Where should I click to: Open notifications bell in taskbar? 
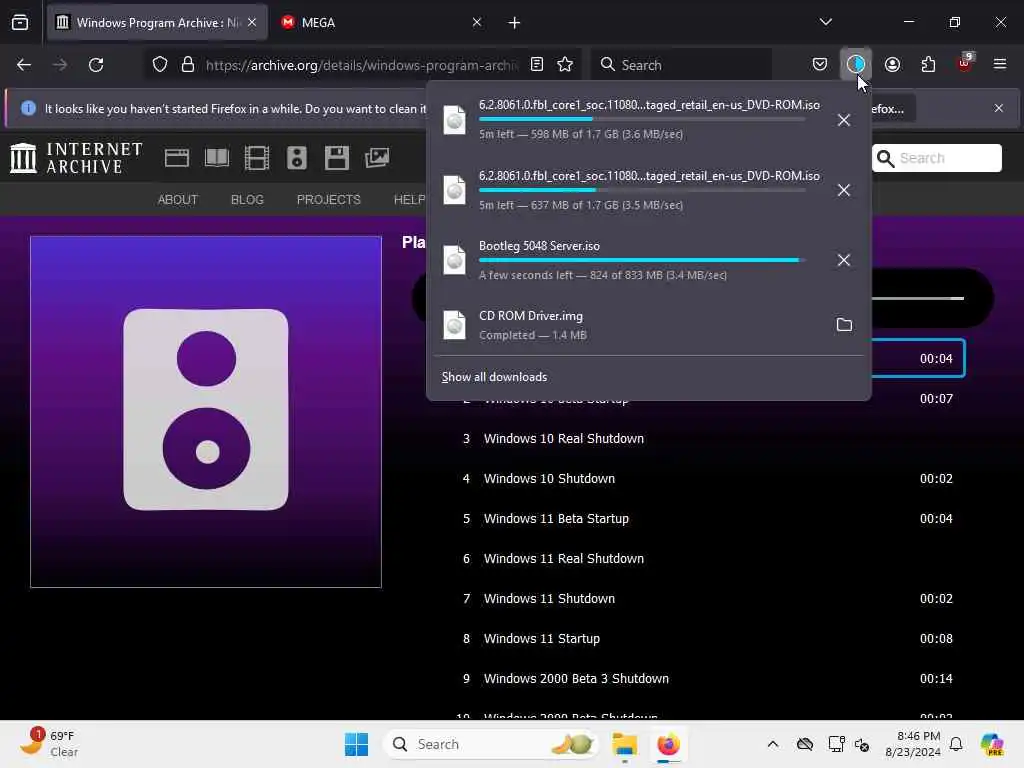[956, 744]
